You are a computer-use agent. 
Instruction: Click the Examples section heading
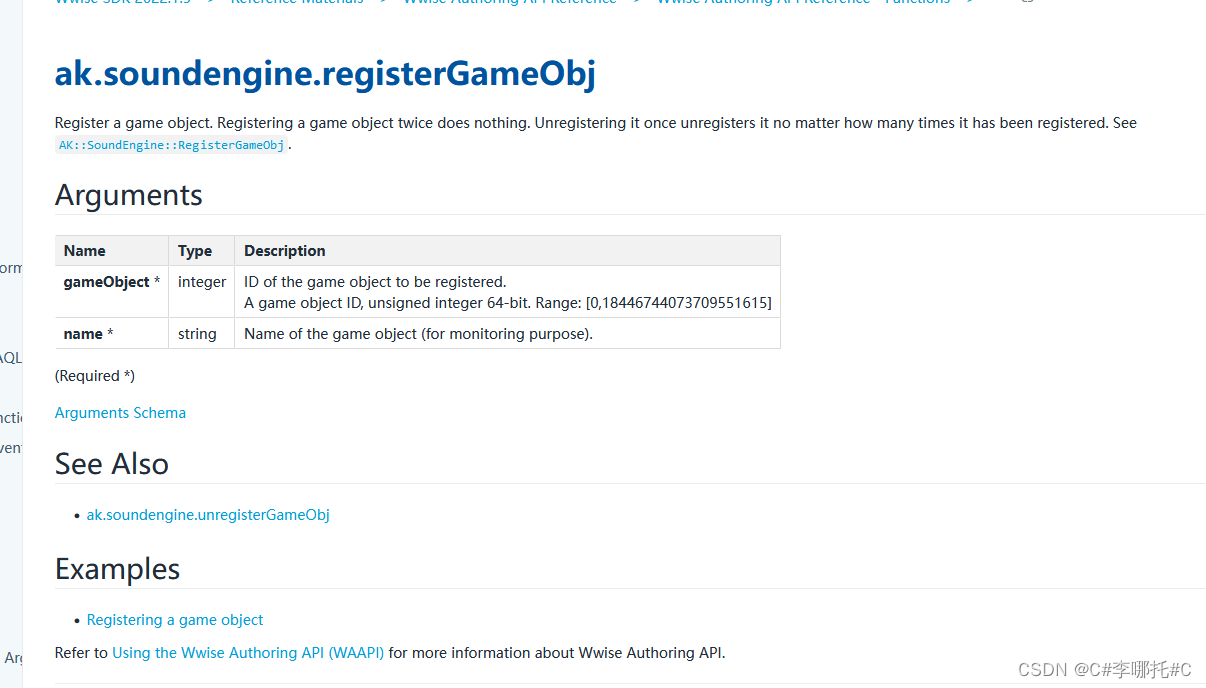point(118,569)
